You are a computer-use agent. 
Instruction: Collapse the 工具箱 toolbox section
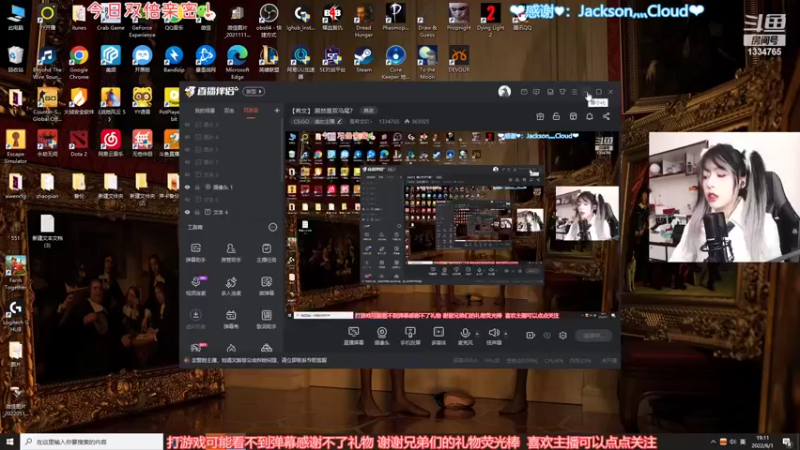coord(272,227)
